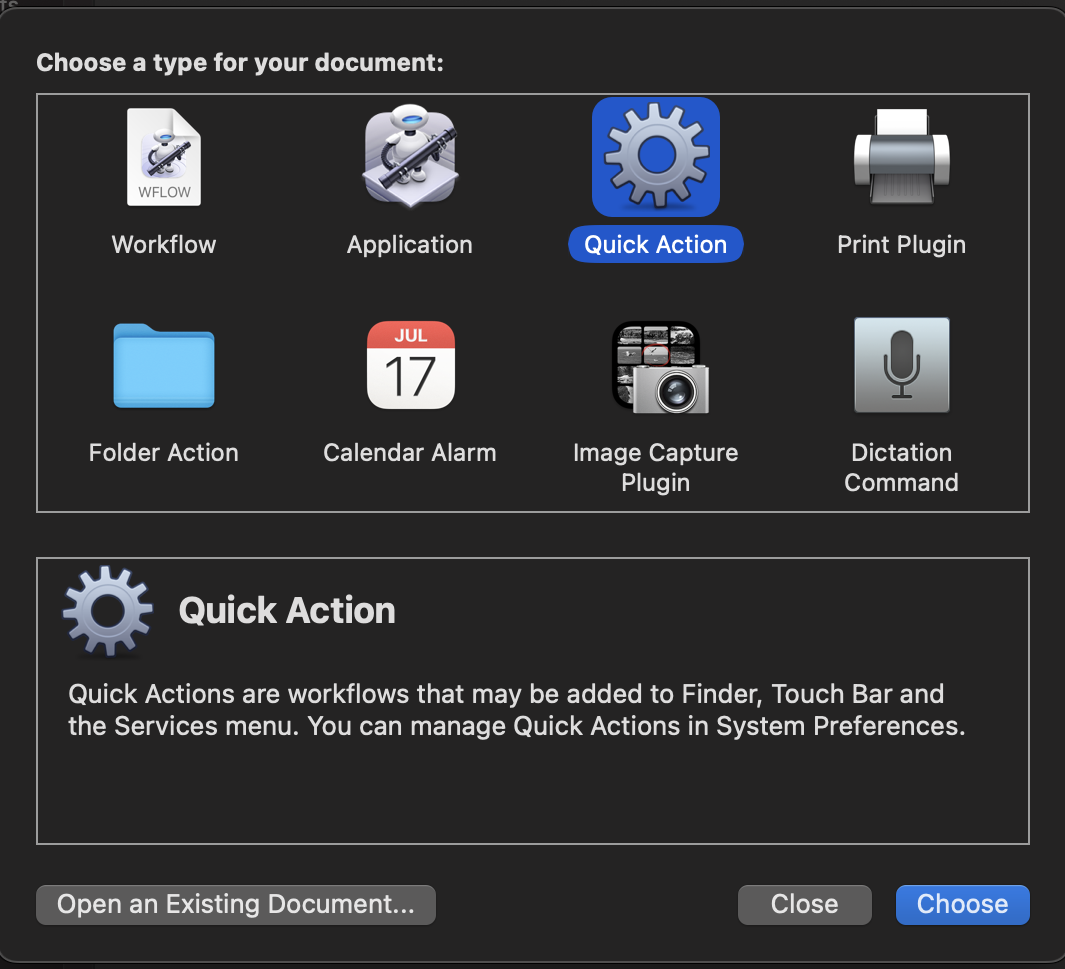
Task: Select the Application document type icon
Action: 409,157
